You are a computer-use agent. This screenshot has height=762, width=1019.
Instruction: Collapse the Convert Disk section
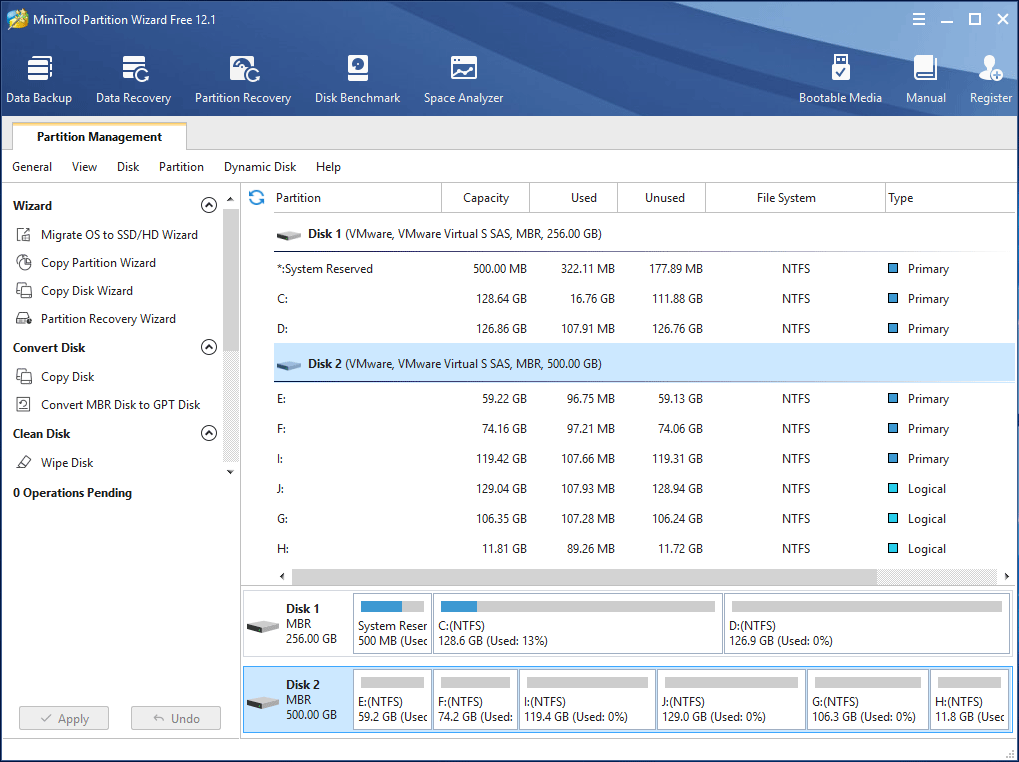pyautogui.click(x=209, y=347)
